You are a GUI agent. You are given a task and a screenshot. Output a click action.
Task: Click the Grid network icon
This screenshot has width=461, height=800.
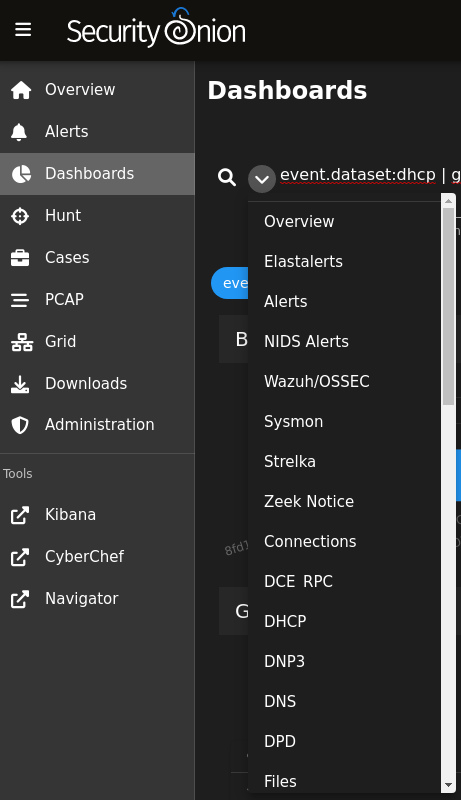point(22,342)
